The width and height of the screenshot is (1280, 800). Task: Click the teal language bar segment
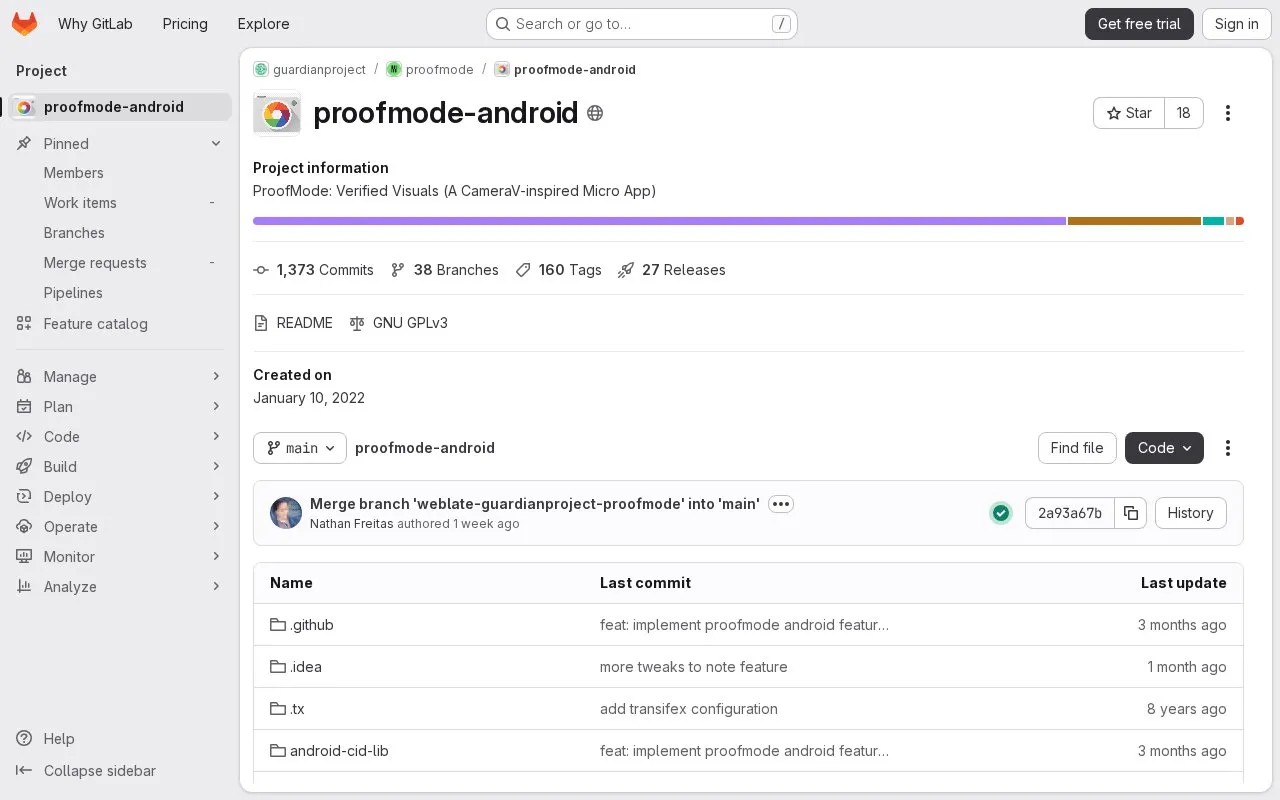(1213, 221)
